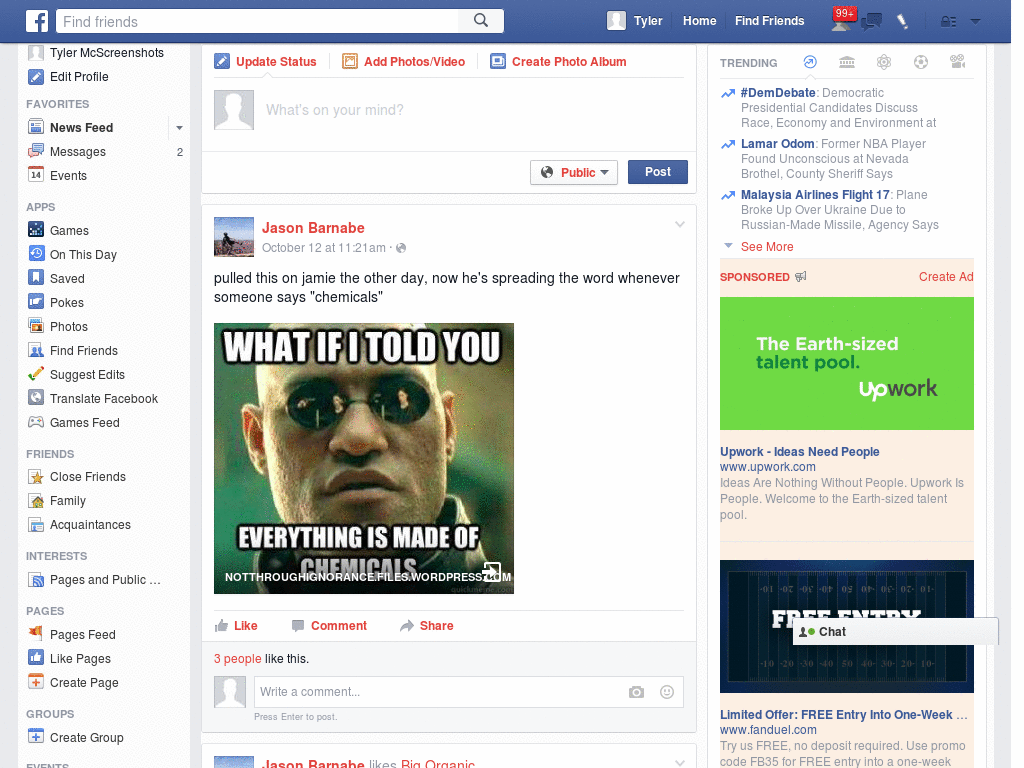
Task: Open the messages icon in top bar
Action: 871,22
